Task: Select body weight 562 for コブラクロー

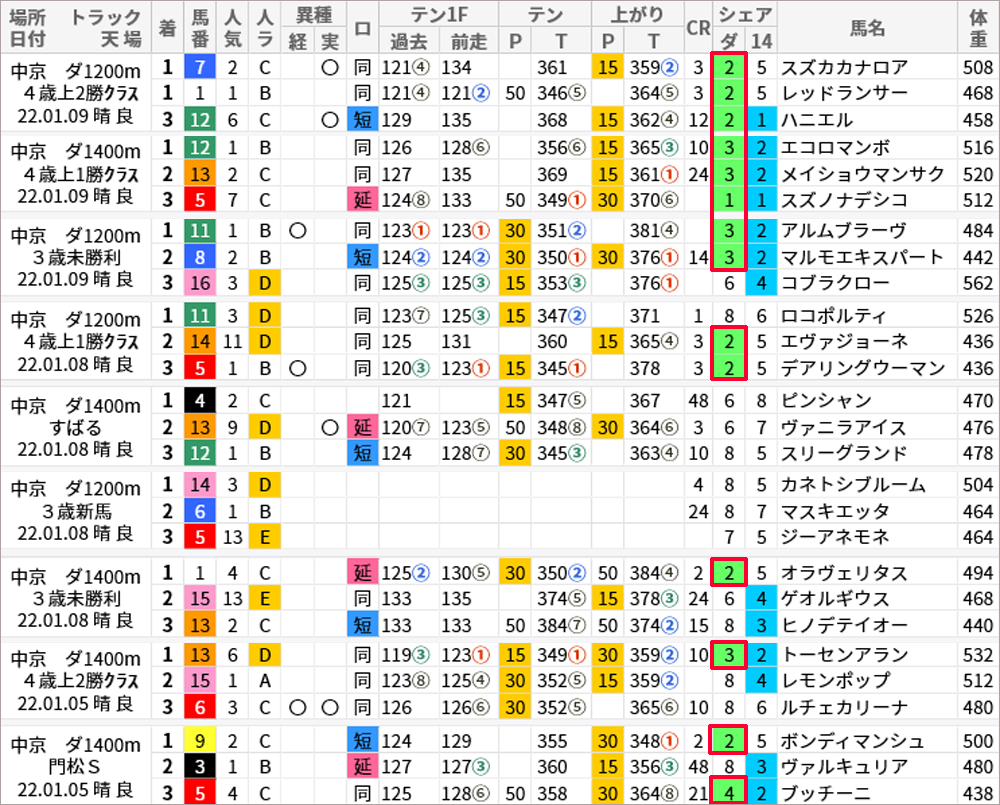Action: [978, 283]
